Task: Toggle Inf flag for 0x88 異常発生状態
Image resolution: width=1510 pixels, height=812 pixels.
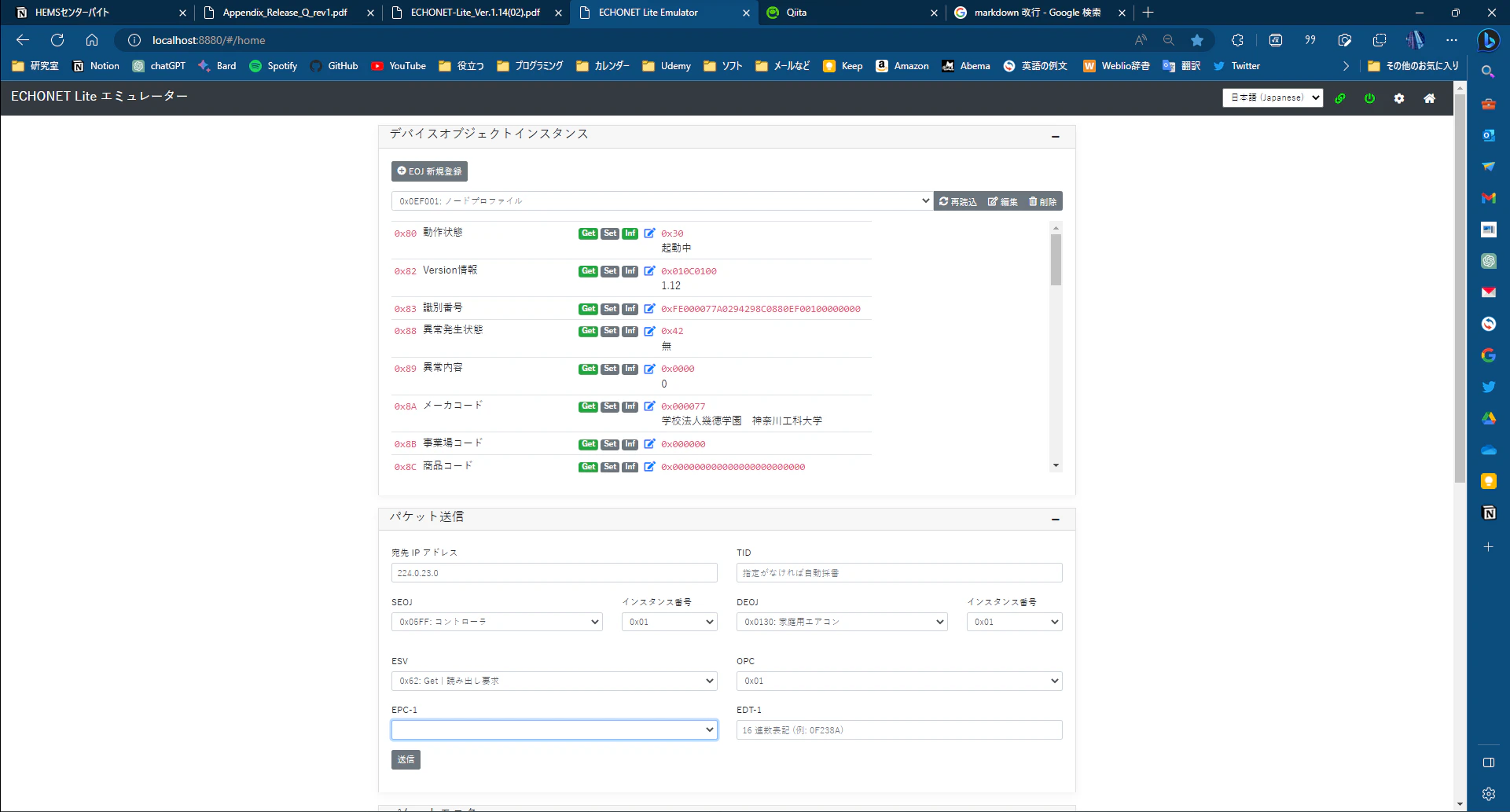Action: [630, 331]
